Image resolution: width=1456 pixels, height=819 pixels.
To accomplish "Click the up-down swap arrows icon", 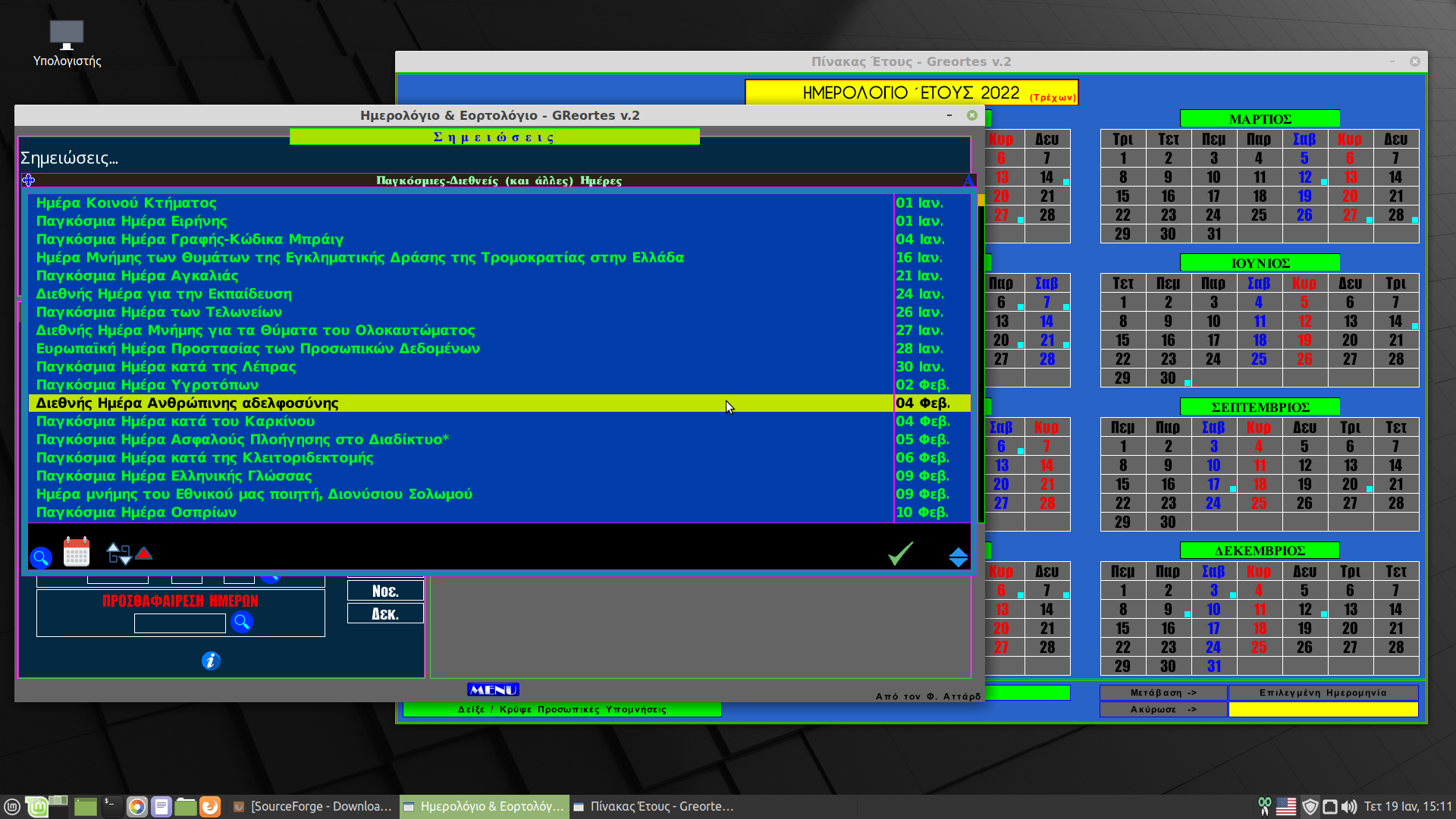I will point(119,554).
